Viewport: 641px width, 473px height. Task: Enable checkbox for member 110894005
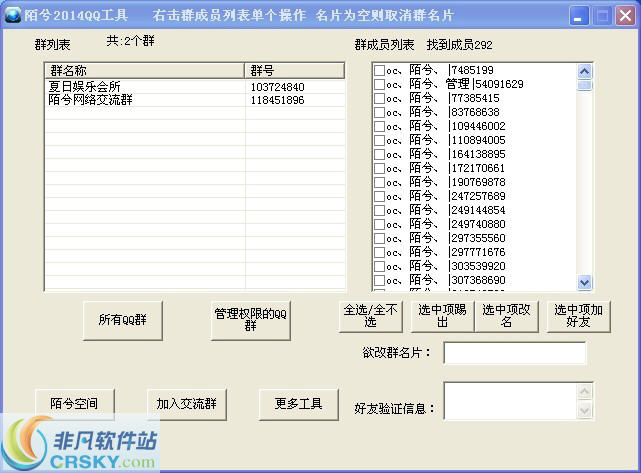(x=379, y=140)
